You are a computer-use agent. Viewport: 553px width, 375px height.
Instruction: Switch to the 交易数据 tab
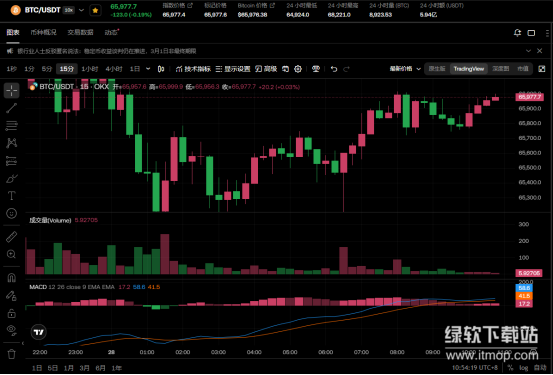pyautogui.click(x=80, y=32)
